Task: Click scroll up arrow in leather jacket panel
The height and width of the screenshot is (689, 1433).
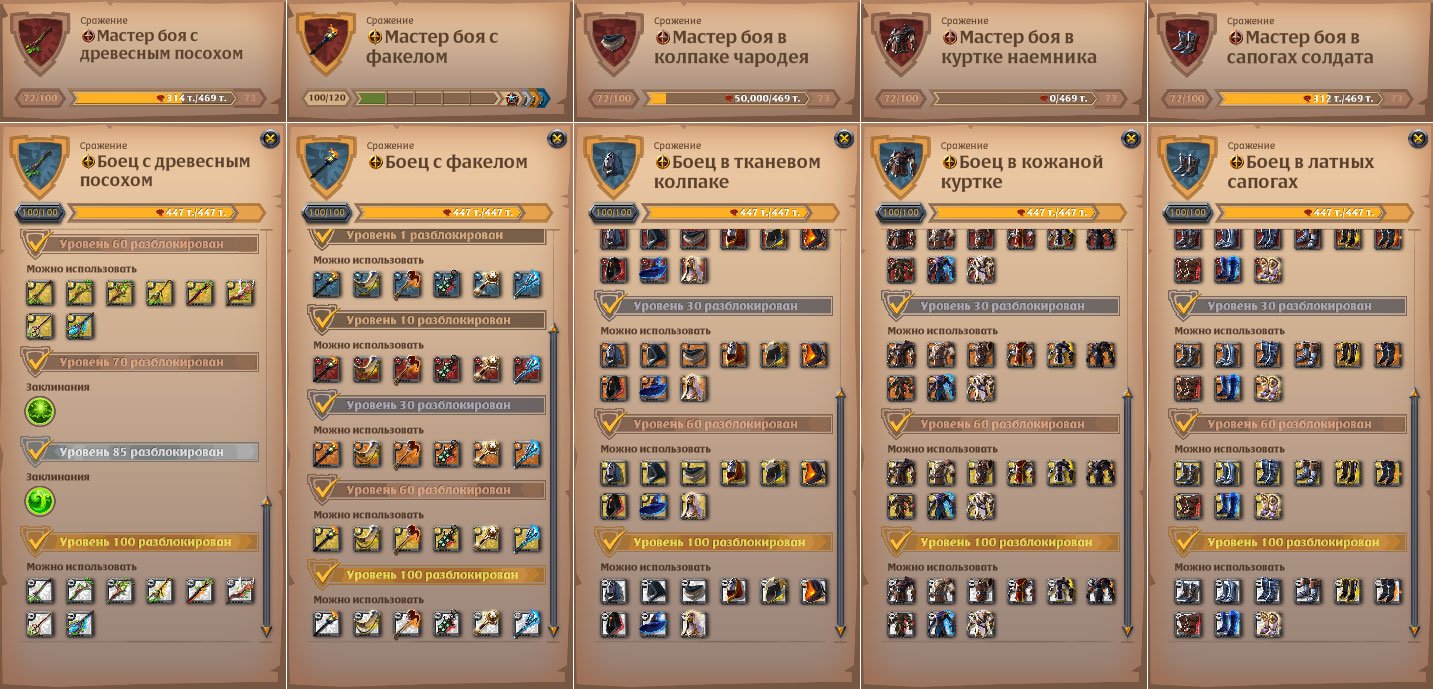Action: [x=1127, y=394]
